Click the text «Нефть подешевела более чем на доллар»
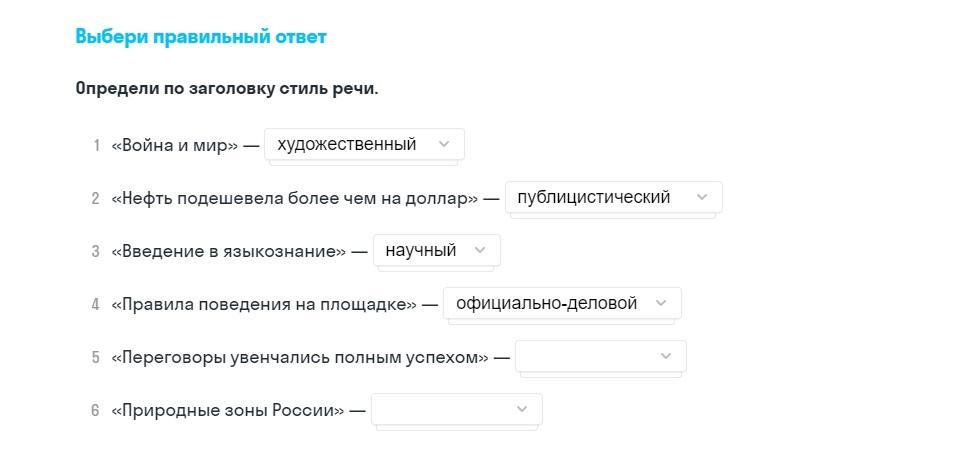 [x=295, y=198]
